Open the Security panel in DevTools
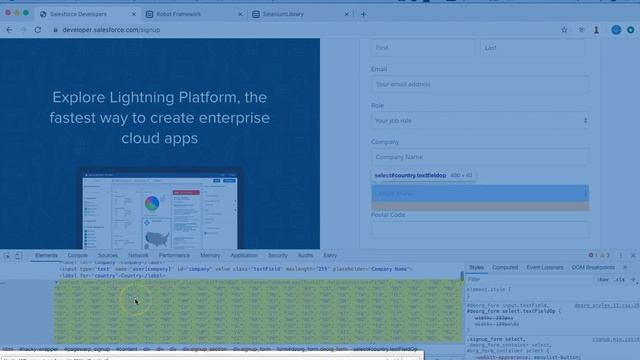640x360 pixels. [x=278, y=256]
